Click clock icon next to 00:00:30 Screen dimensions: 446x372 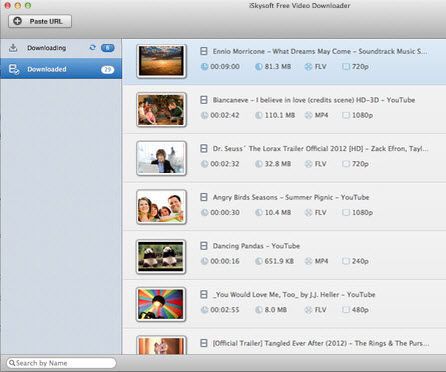click(204, 213)
